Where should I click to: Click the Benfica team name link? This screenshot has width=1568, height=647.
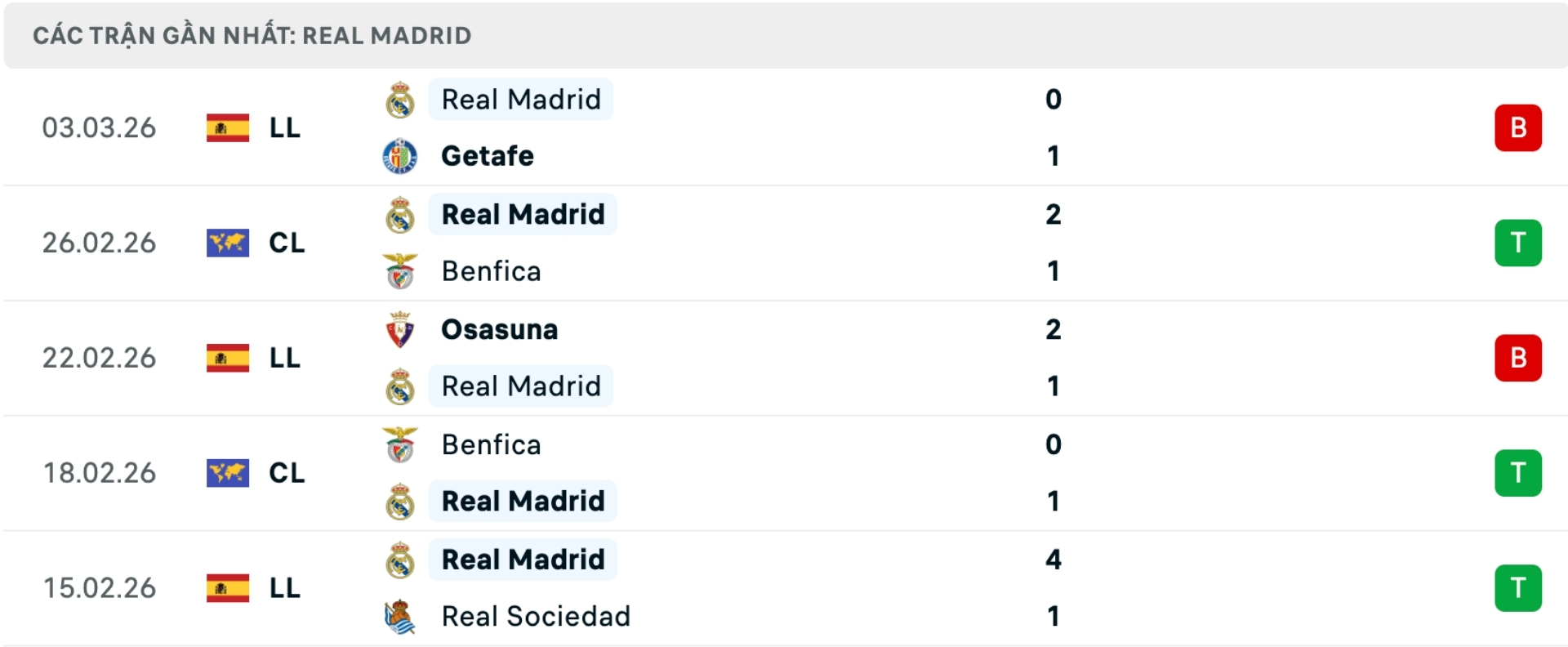tap(490, 271)
